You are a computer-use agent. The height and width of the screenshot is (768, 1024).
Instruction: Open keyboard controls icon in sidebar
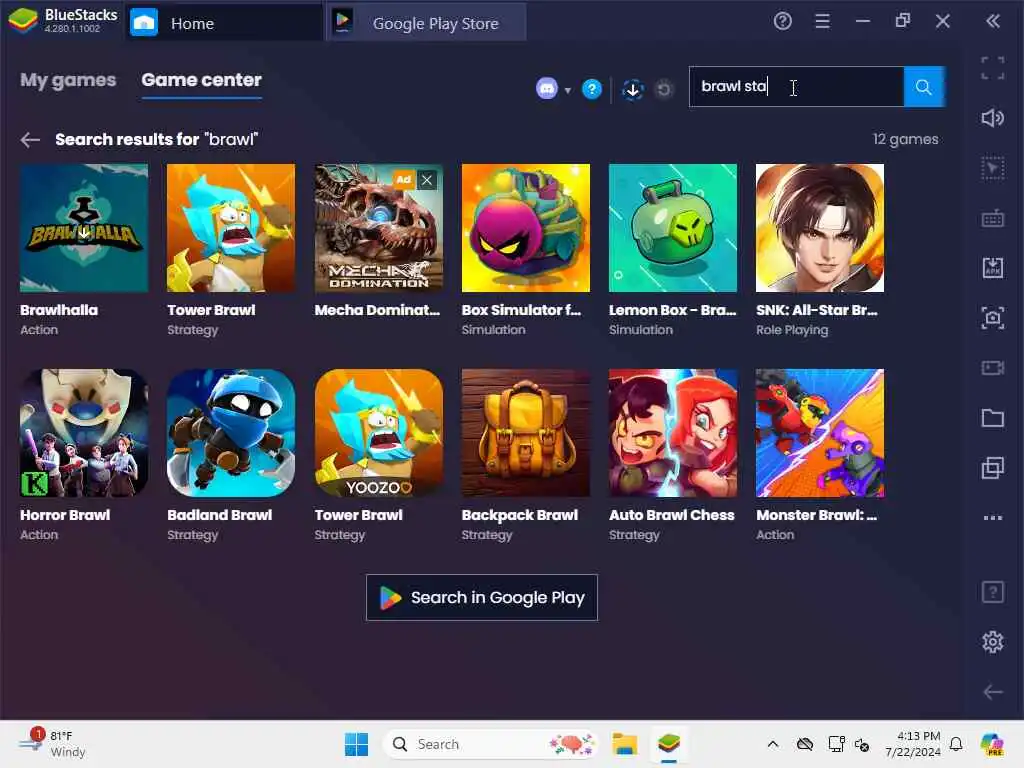993,219
